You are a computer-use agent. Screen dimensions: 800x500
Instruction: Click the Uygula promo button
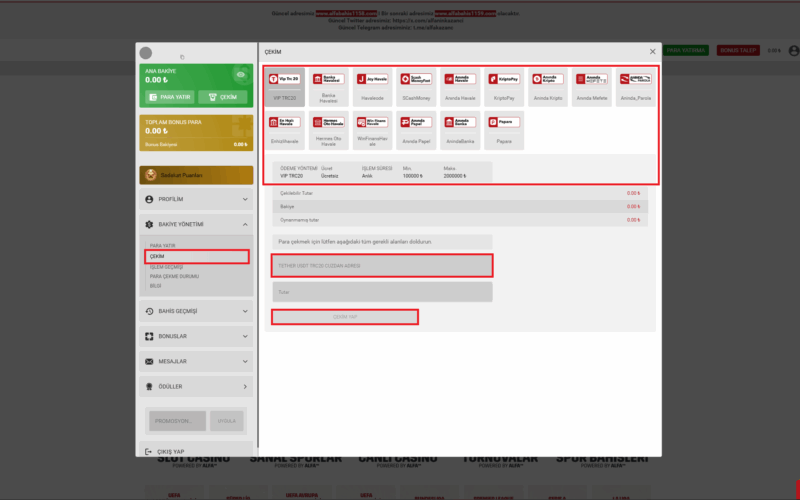point(227,421)
